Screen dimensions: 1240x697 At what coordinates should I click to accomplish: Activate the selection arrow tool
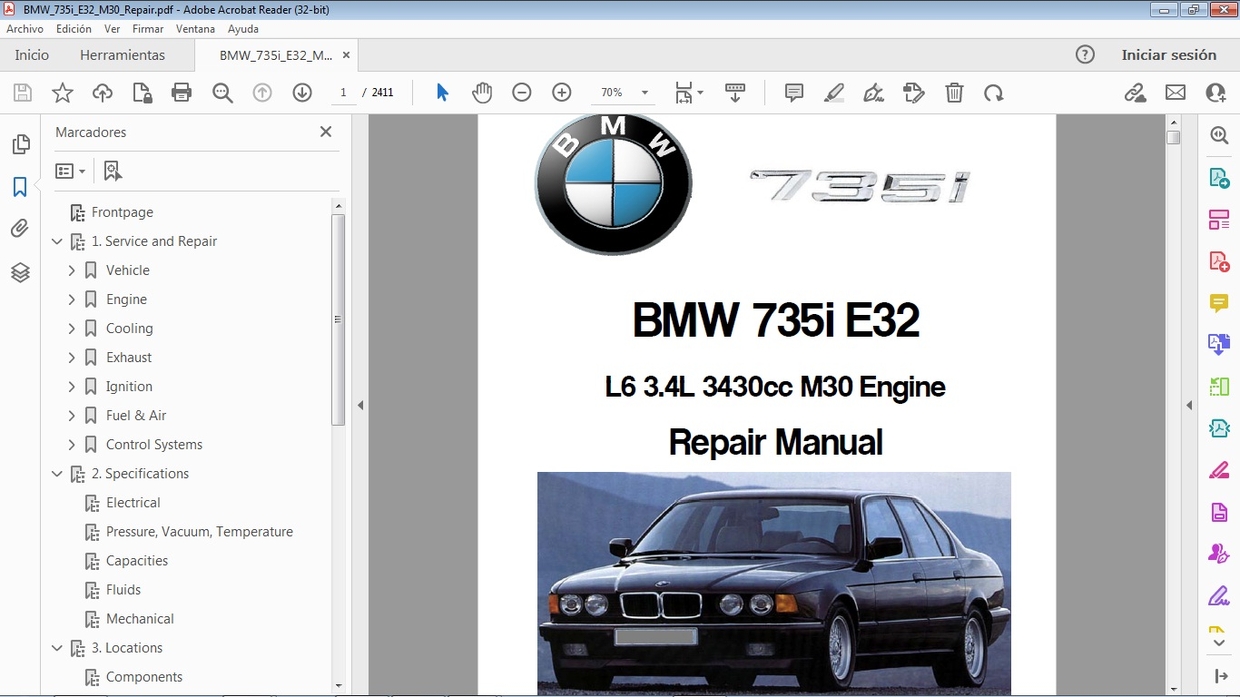[442, 93]
